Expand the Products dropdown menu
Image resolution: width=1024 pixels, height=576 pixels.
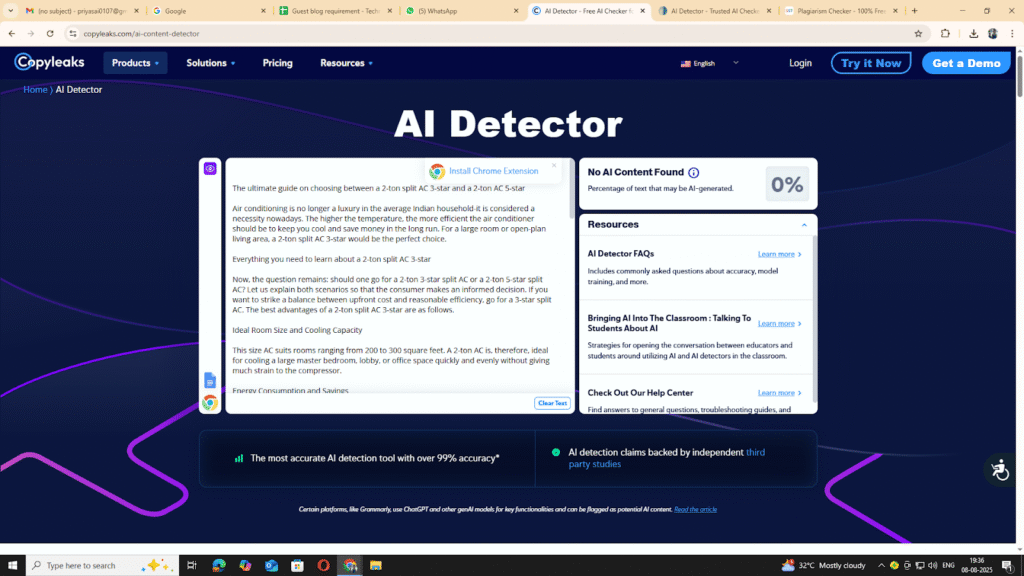(x=135, y=63)
